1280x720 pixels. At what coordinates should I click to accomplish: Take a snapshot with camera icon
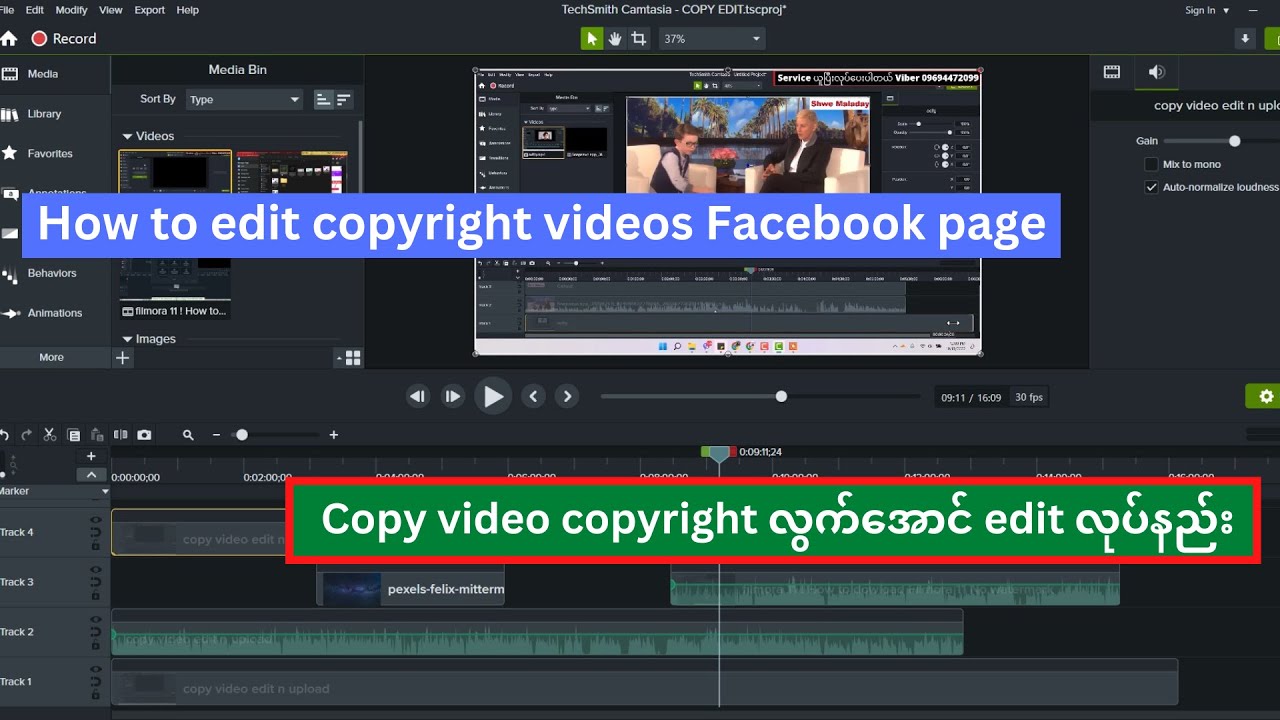144,435
